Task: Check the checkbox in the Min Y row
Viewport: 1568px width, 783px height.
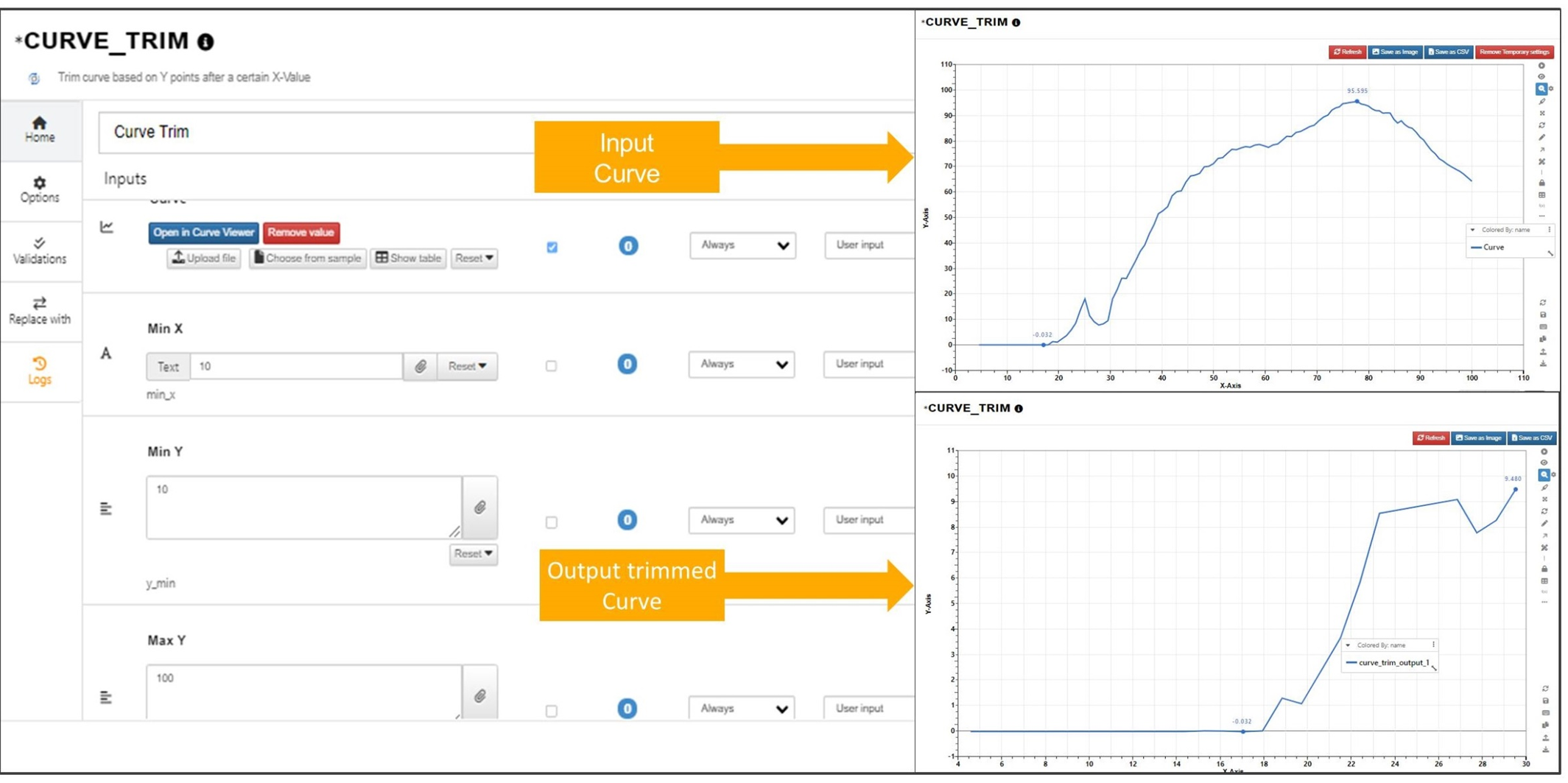Action: 551,522
